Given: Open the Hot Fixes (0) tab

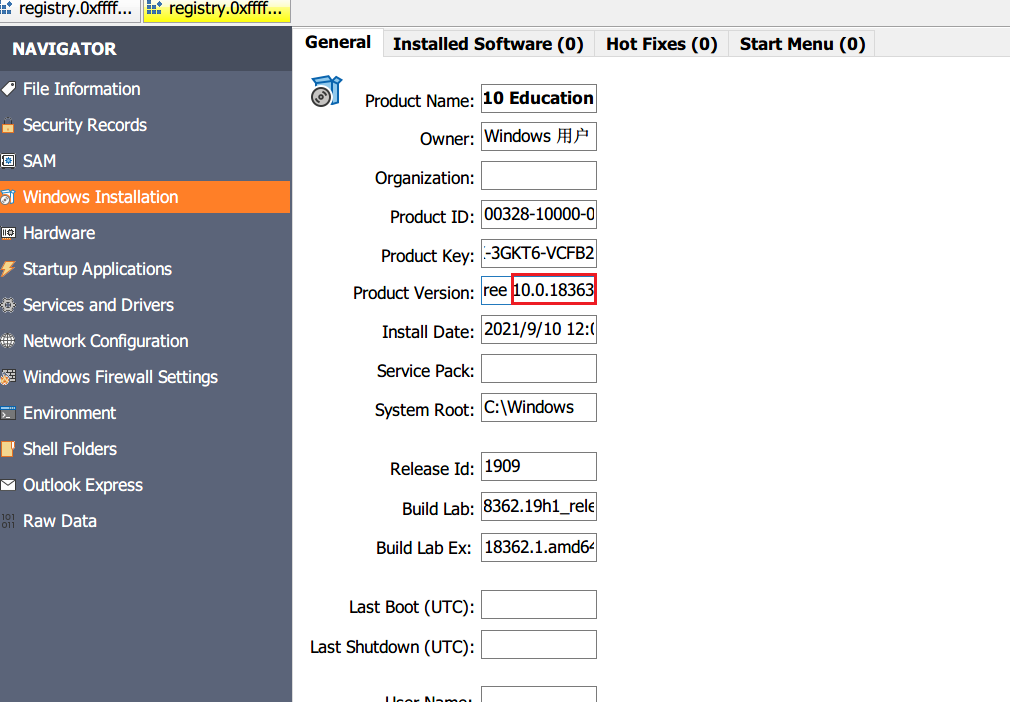Looking at the screenshot, I should [662, 44].
